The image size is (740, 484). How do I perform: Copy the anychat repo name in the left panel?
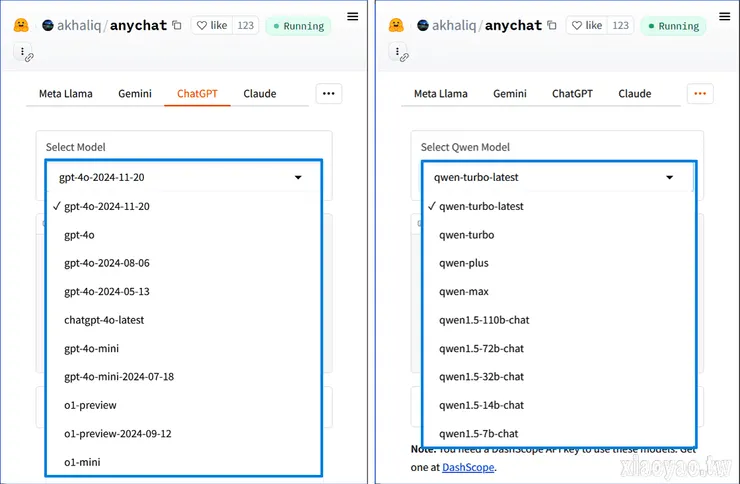(177, 25)
